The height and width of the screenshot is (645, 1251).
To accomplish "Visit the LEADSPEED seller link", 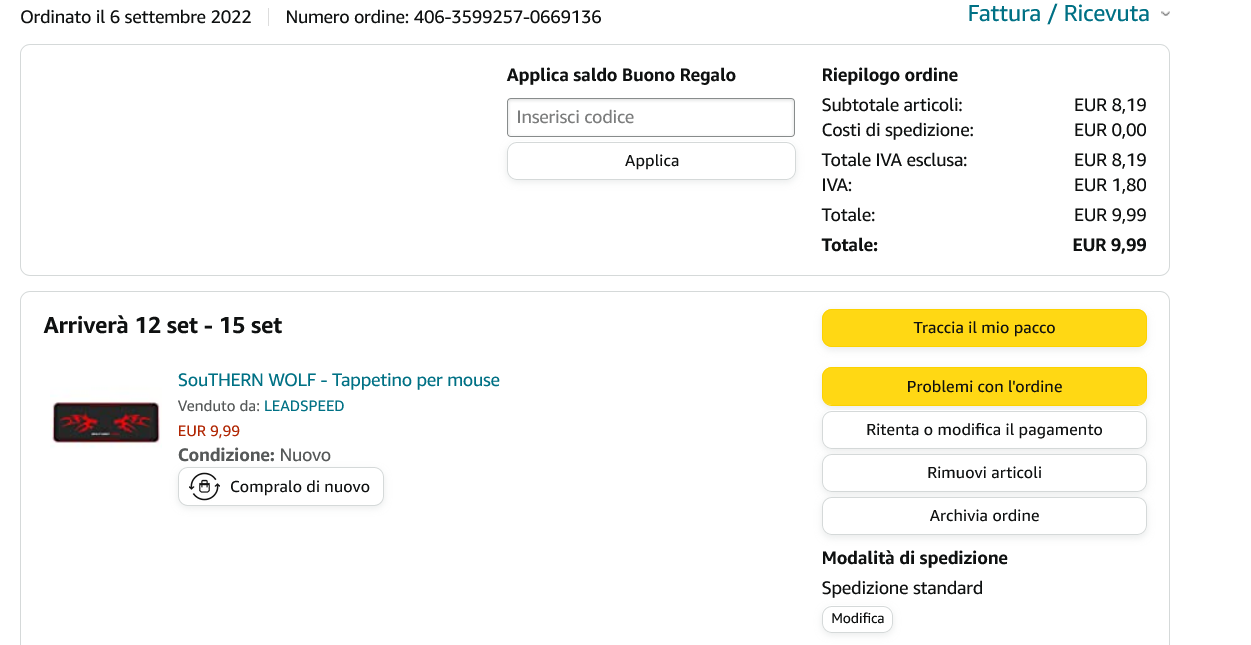I will tap(304, 406).
